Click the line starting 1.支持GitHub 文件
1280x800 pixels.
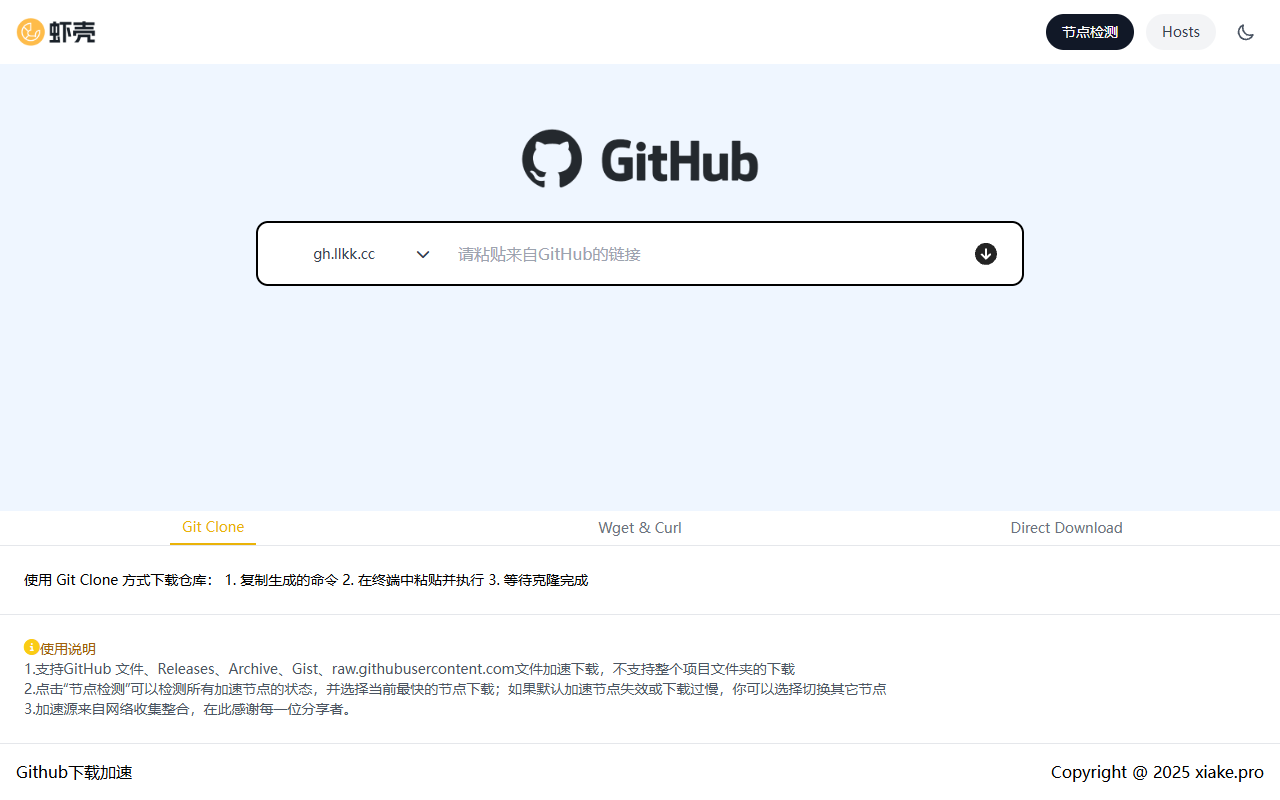point(410,669)
